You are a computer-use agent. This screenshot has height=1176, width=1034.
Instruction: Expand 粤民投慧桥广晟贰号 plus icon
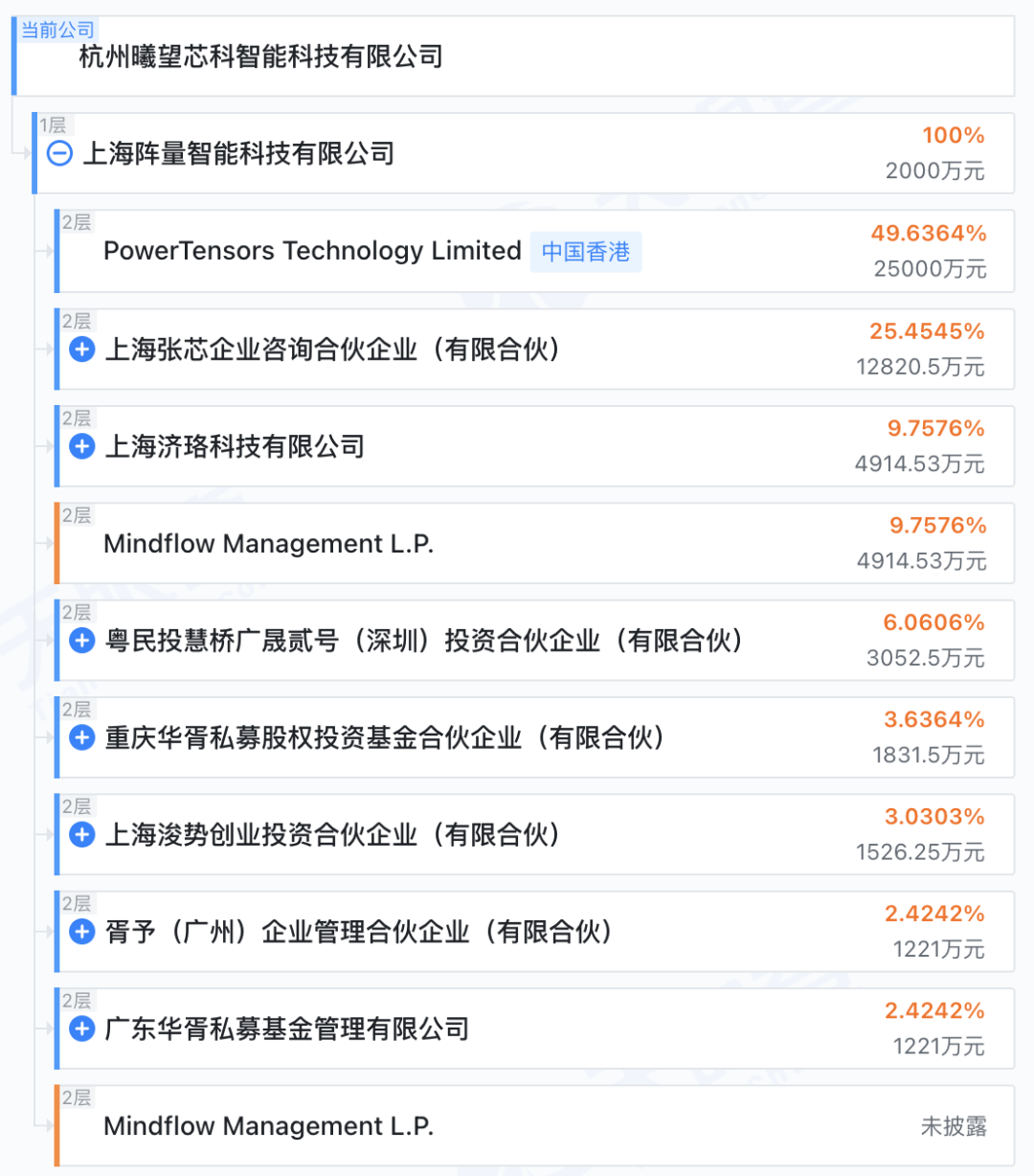(82, 641)
